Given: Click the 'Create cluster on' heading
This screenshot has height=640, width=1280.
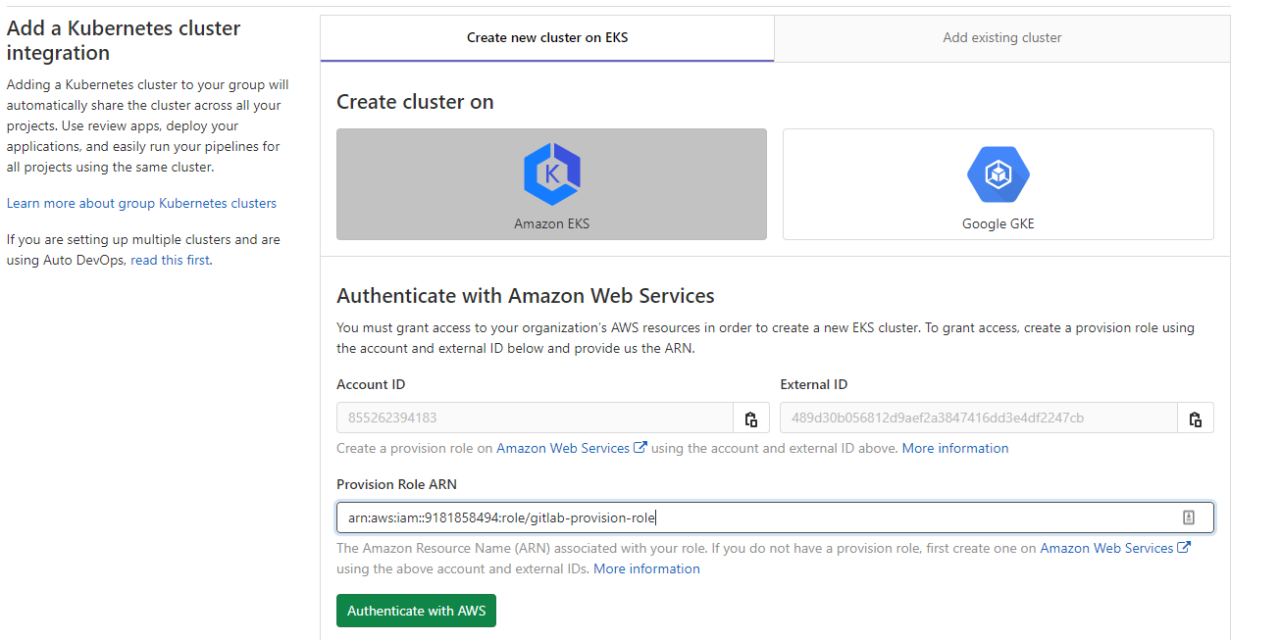Looking at the screenshot, I should click(415, 102).
